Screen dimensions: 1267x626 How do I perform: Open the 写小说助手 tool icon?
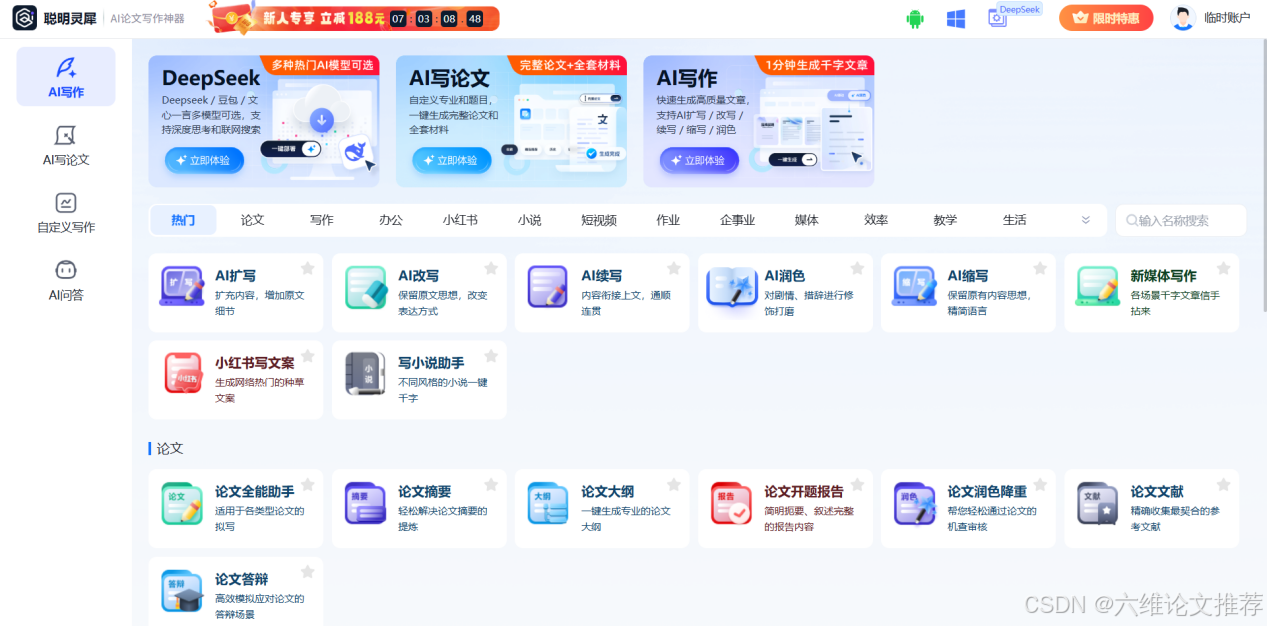pyautogui.click(x=365, y=374)
